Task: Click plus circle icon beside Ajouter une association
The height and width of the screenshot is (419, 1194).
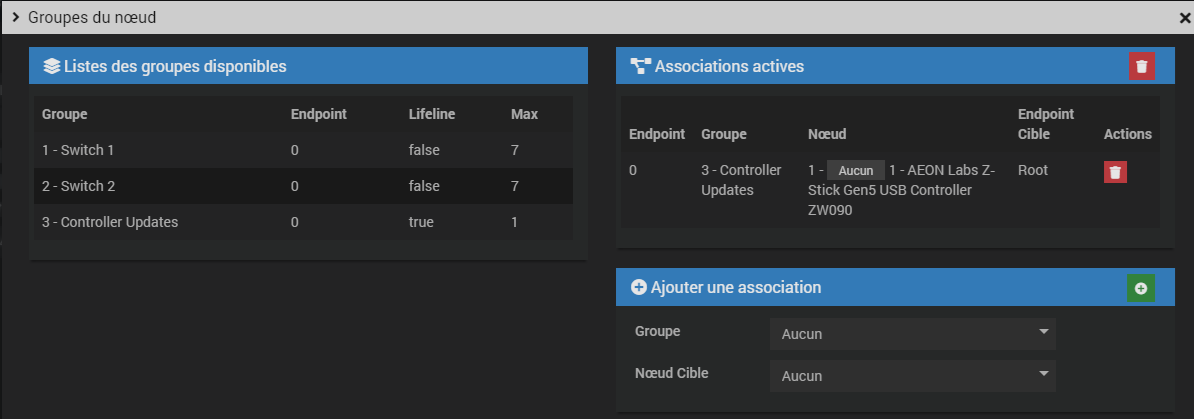Action: pos(639,288)
